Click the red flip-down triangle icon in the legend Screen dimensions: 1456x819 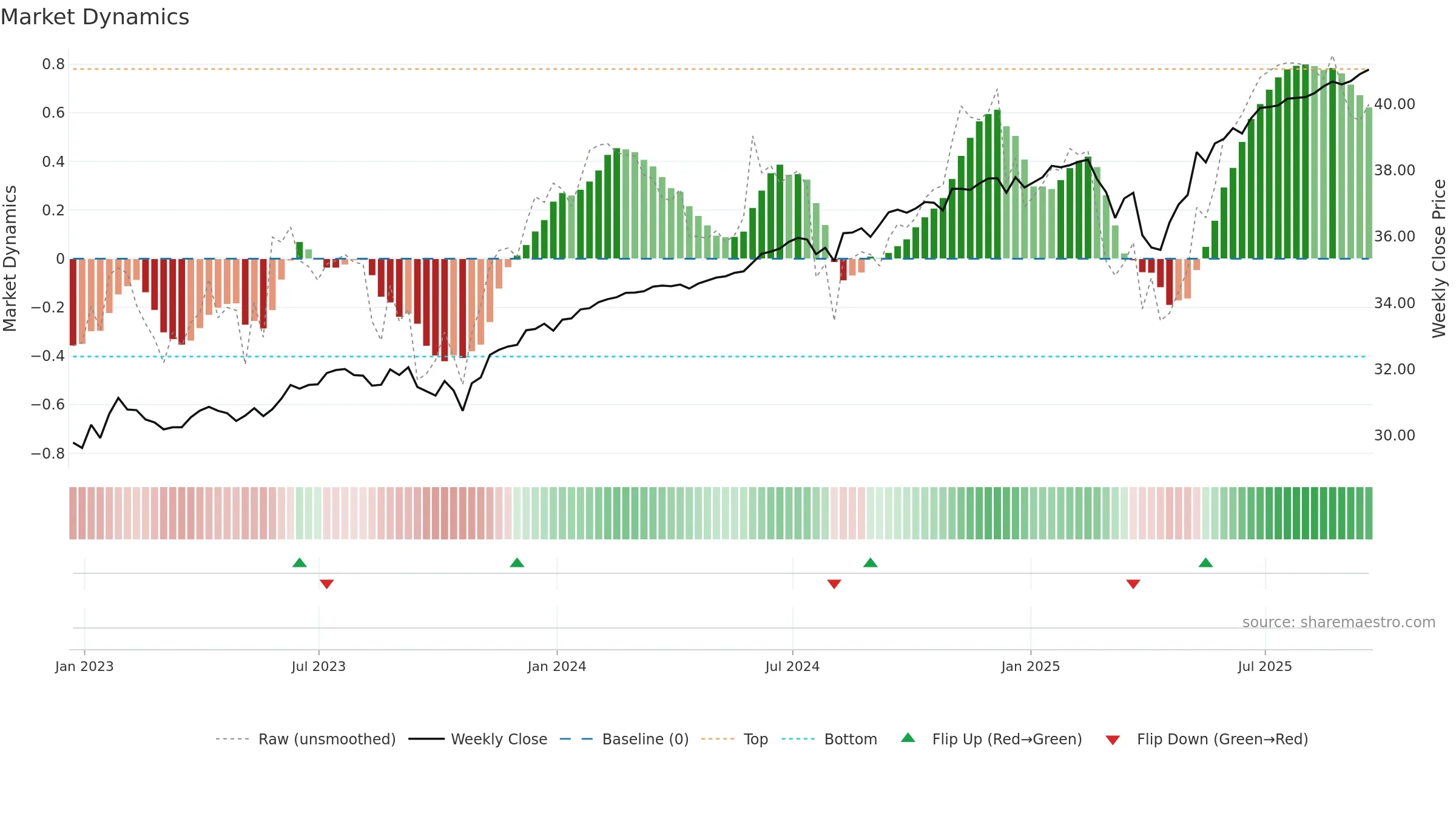[1113, 740]
